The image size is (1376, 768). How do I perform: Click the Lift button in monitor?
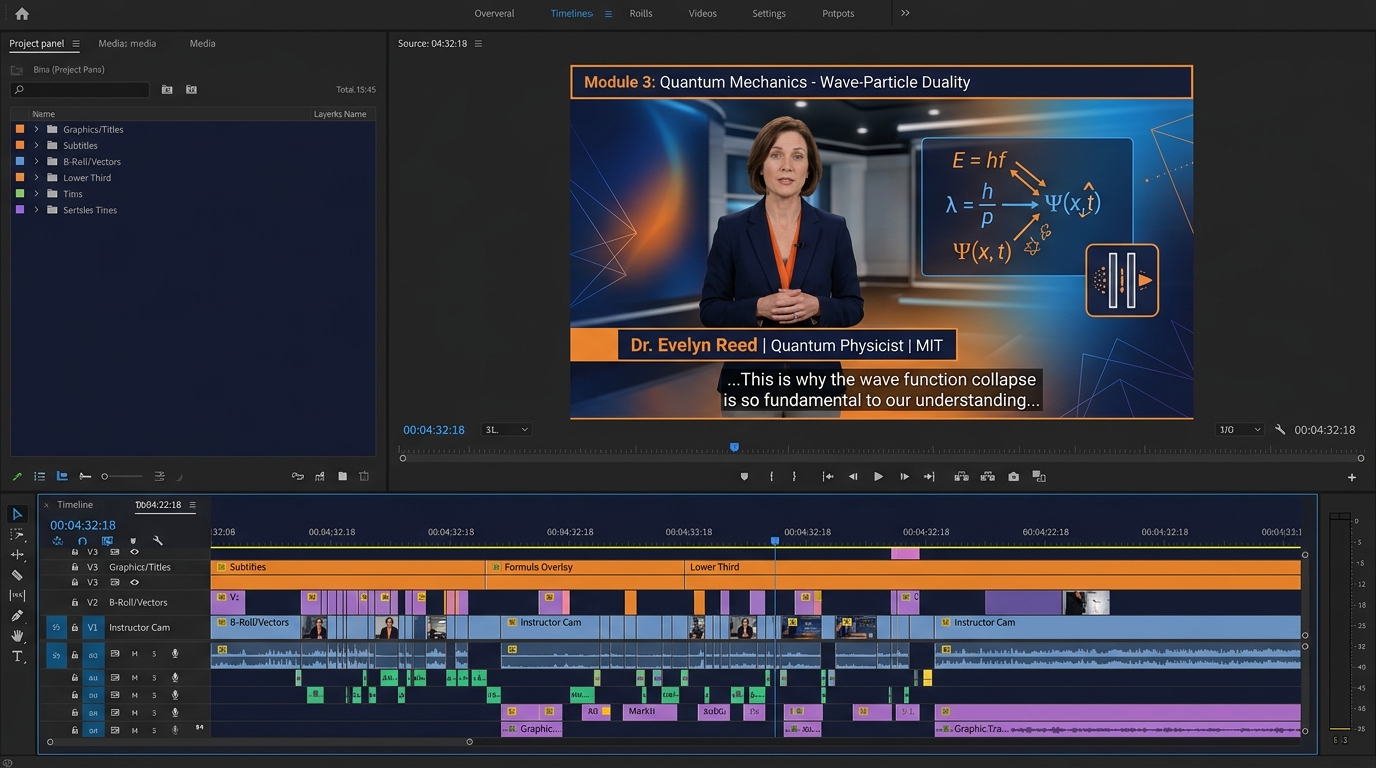click(x=961, y=477)
